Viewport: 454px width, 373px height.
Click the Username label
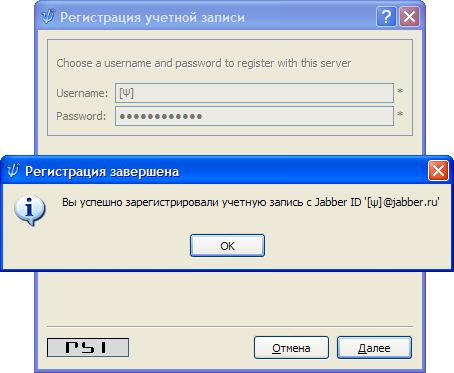82,93
